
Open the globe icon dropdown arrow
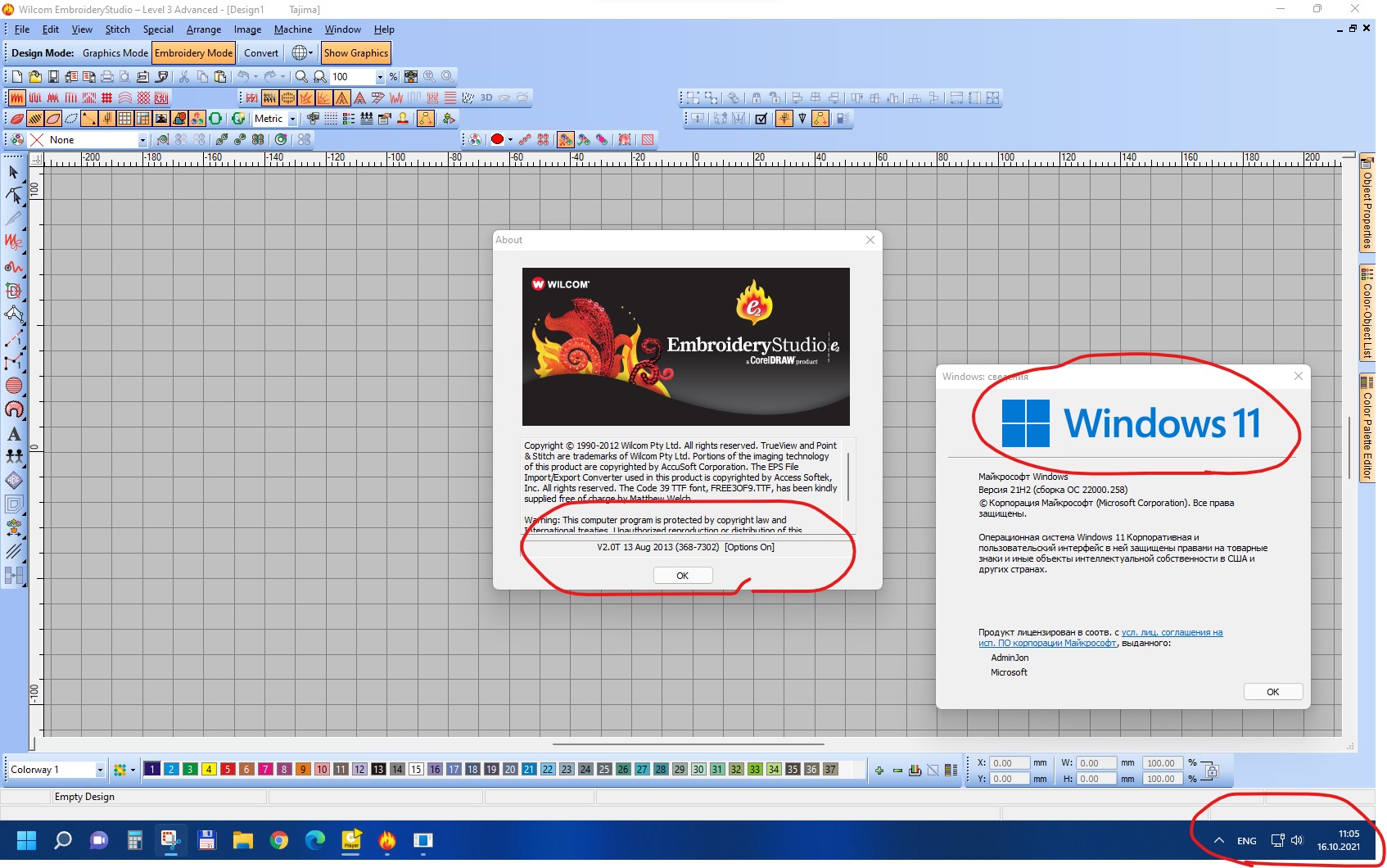pos(310,53)
